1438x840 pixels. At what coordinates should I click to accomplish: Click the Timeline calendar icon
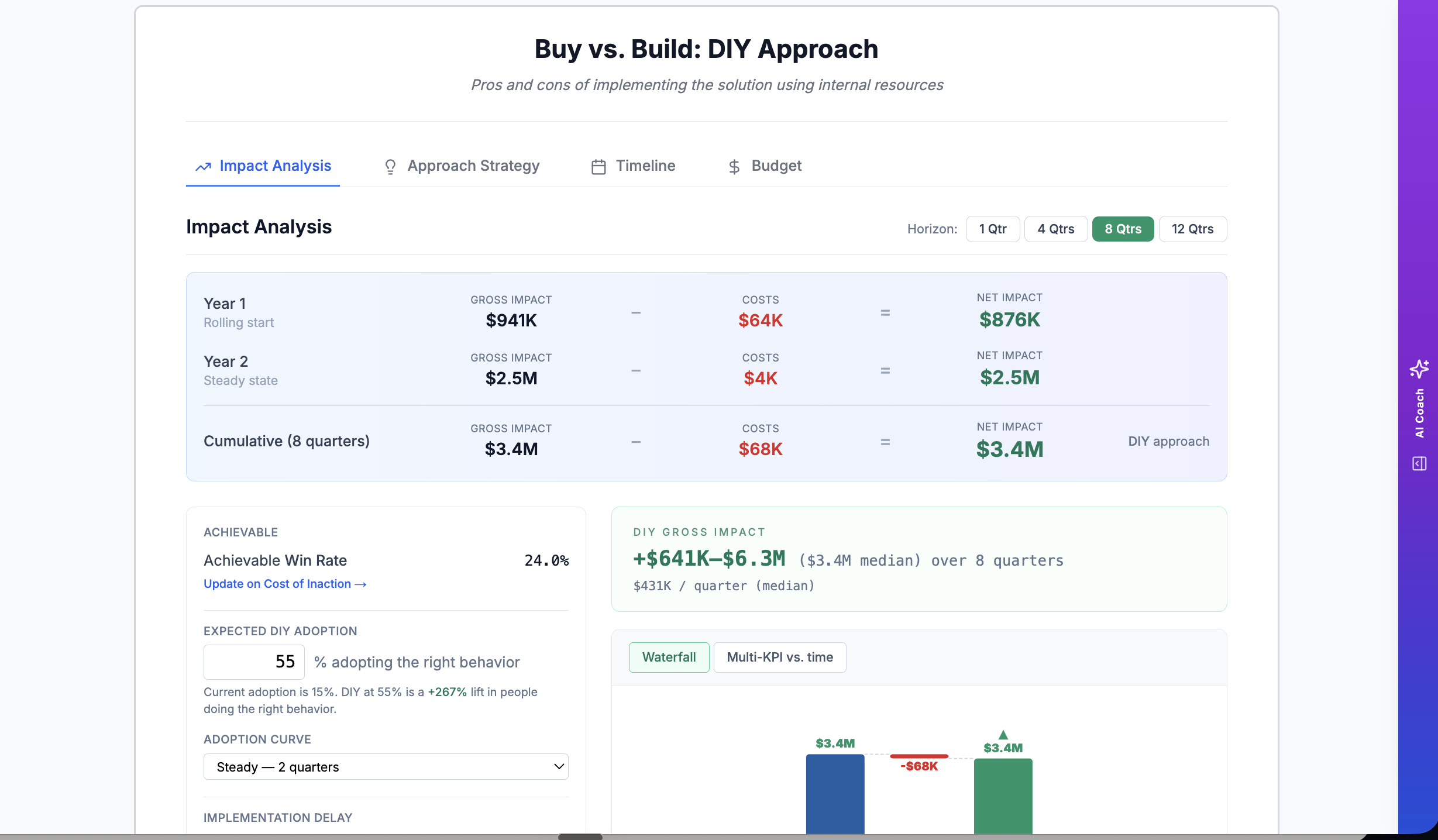click(x=598, y=167)
